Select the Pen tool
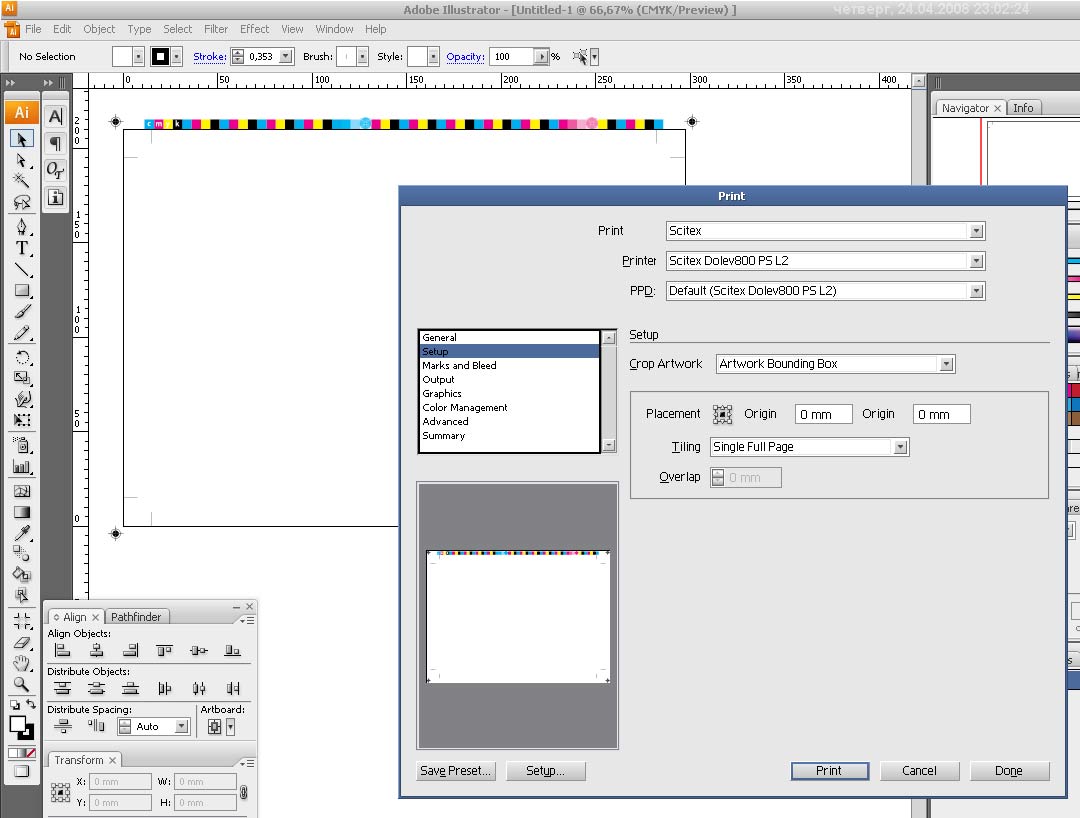 tap(22, 227)
